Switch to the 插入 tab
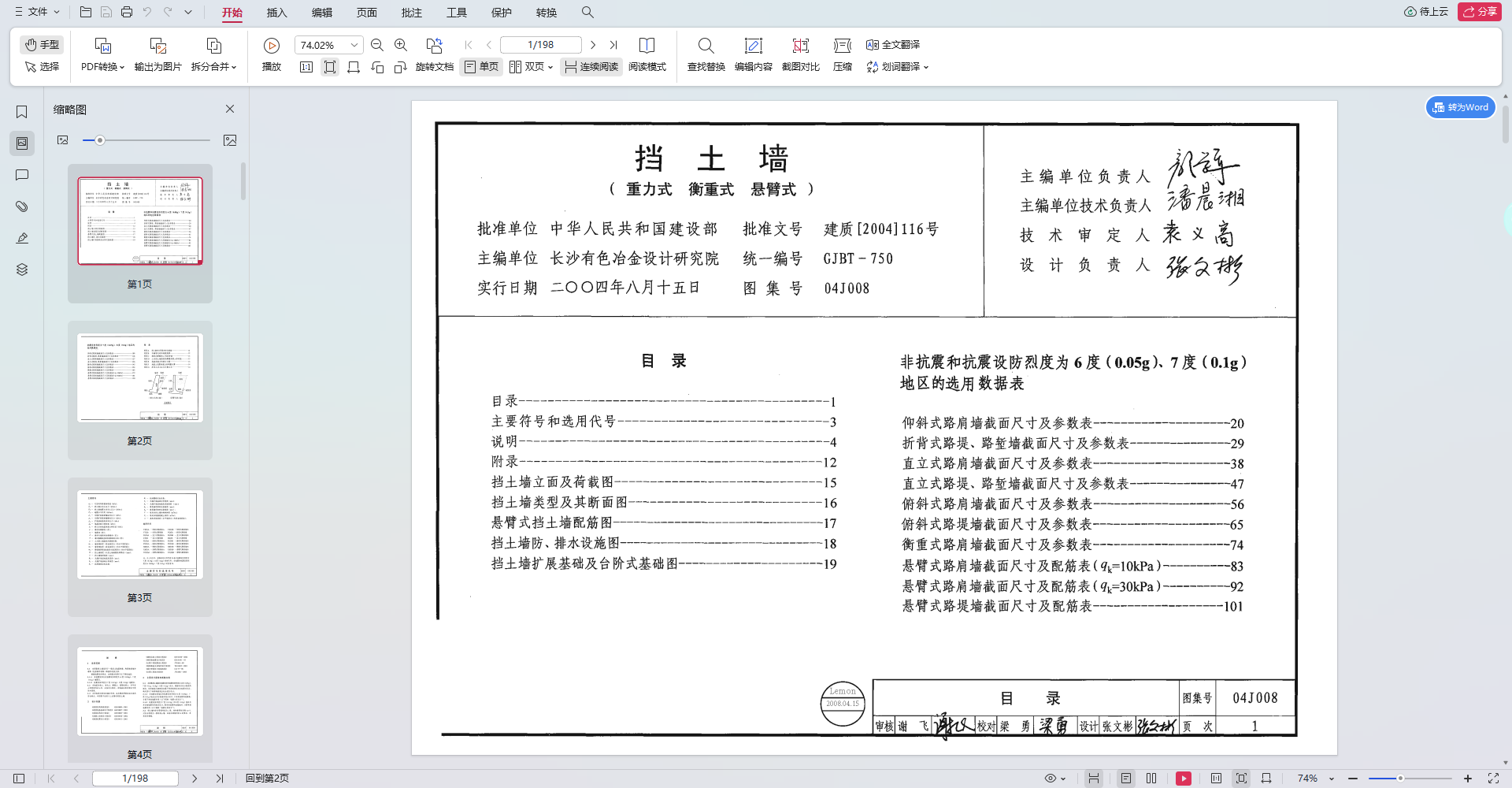This screenshot has height=788, width=1512. coord(277,13)
